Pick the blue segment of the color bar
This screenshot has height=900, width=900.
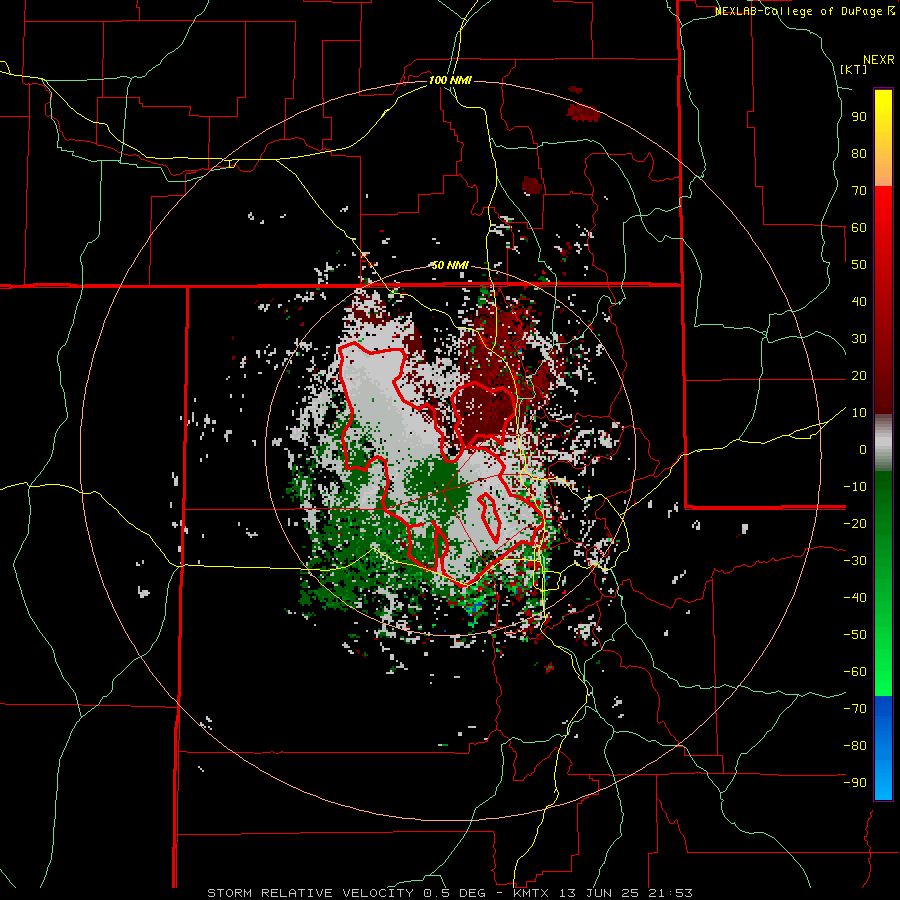pos(883,748)
